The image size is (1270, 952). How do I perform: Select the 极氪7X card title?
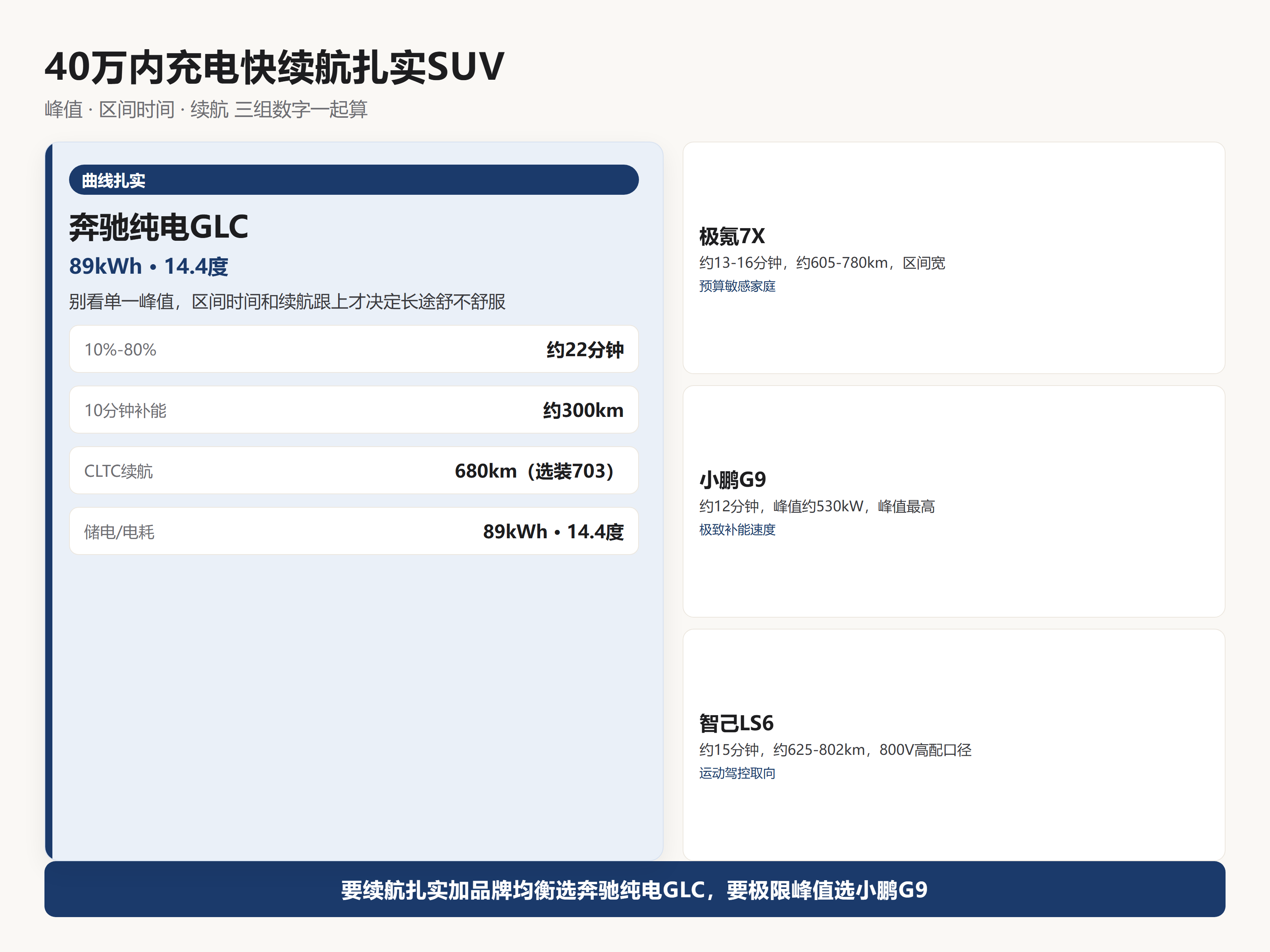click(731, 236)
